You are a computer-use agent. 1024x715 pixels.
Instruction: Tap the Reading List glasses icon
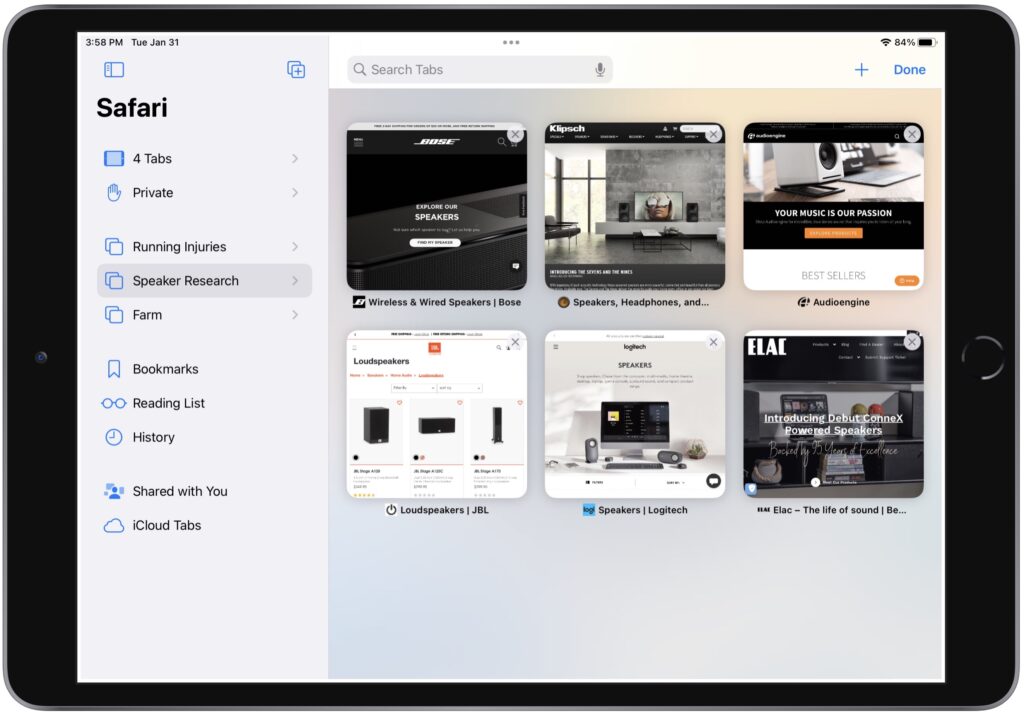click(x=114, y=404)
